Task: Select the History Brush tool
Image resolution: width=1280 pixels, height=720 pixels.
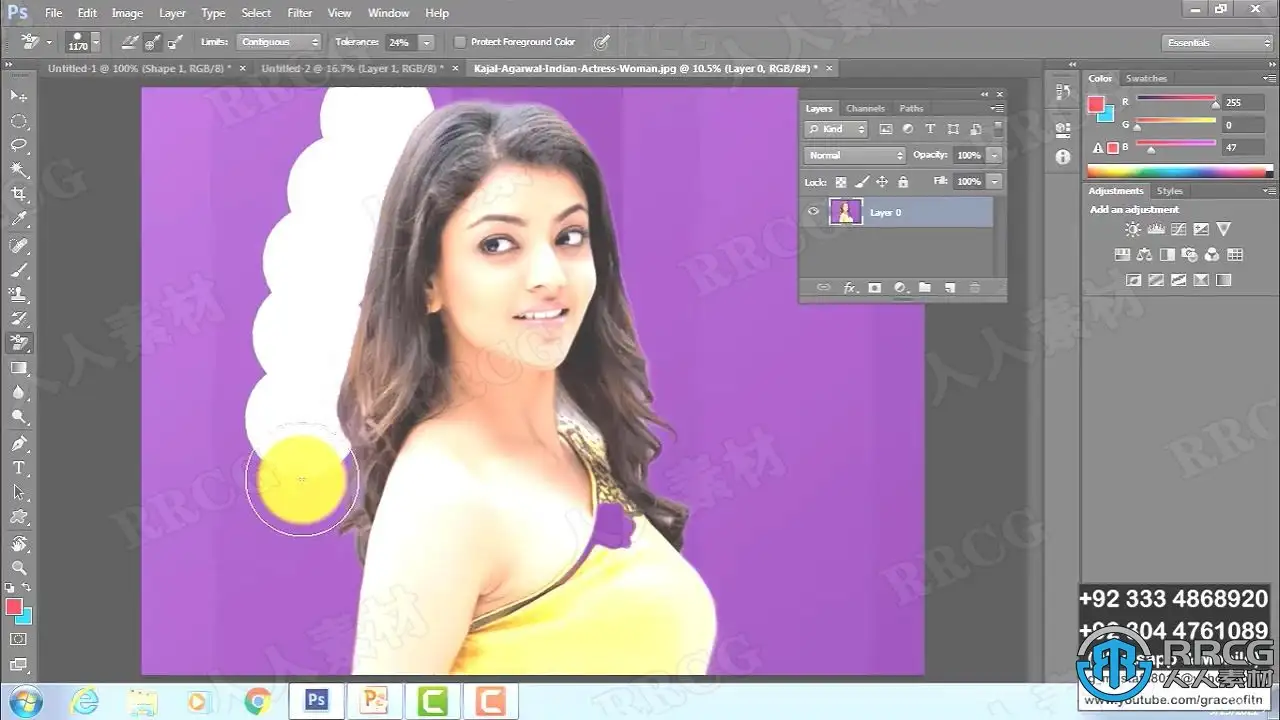Action: pos(18,319)
